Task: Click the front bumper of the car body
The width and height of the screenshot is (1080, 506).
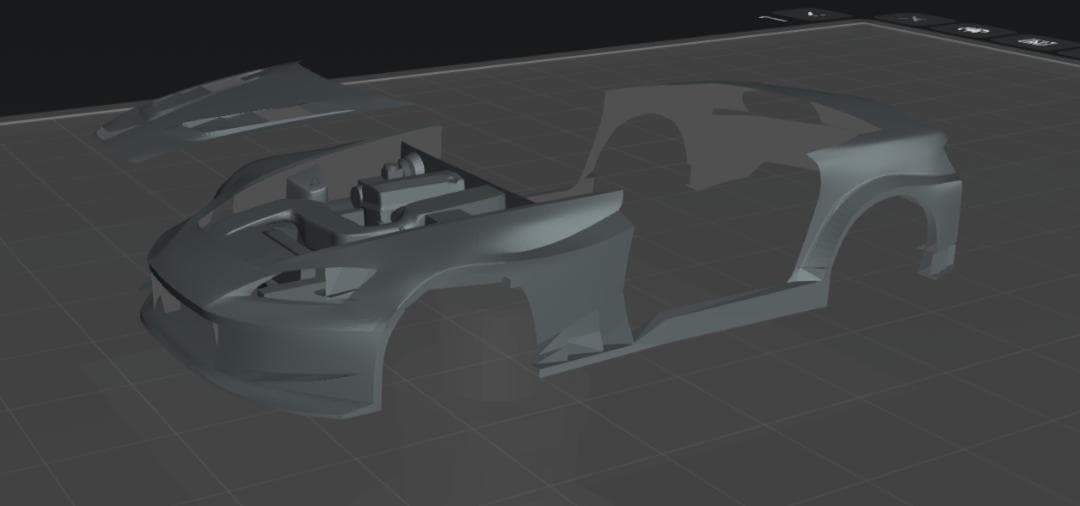Action: (x=250, y=350)
